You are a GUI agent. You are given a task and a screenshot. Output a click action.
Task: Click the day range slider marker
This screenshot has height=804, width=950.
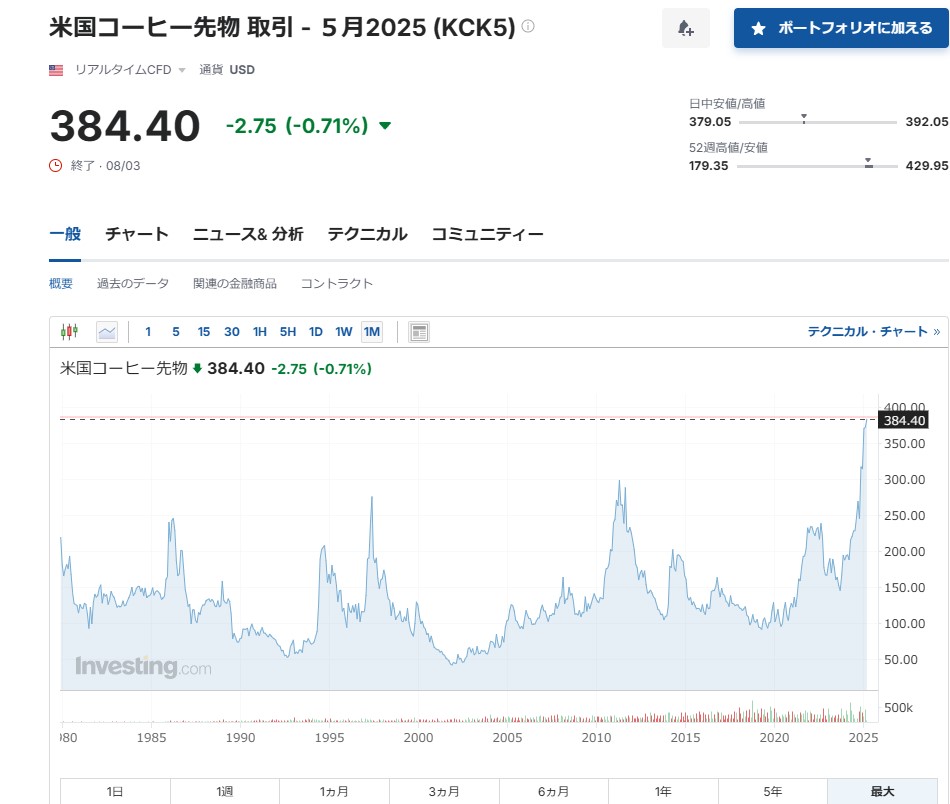coord(804,118)
